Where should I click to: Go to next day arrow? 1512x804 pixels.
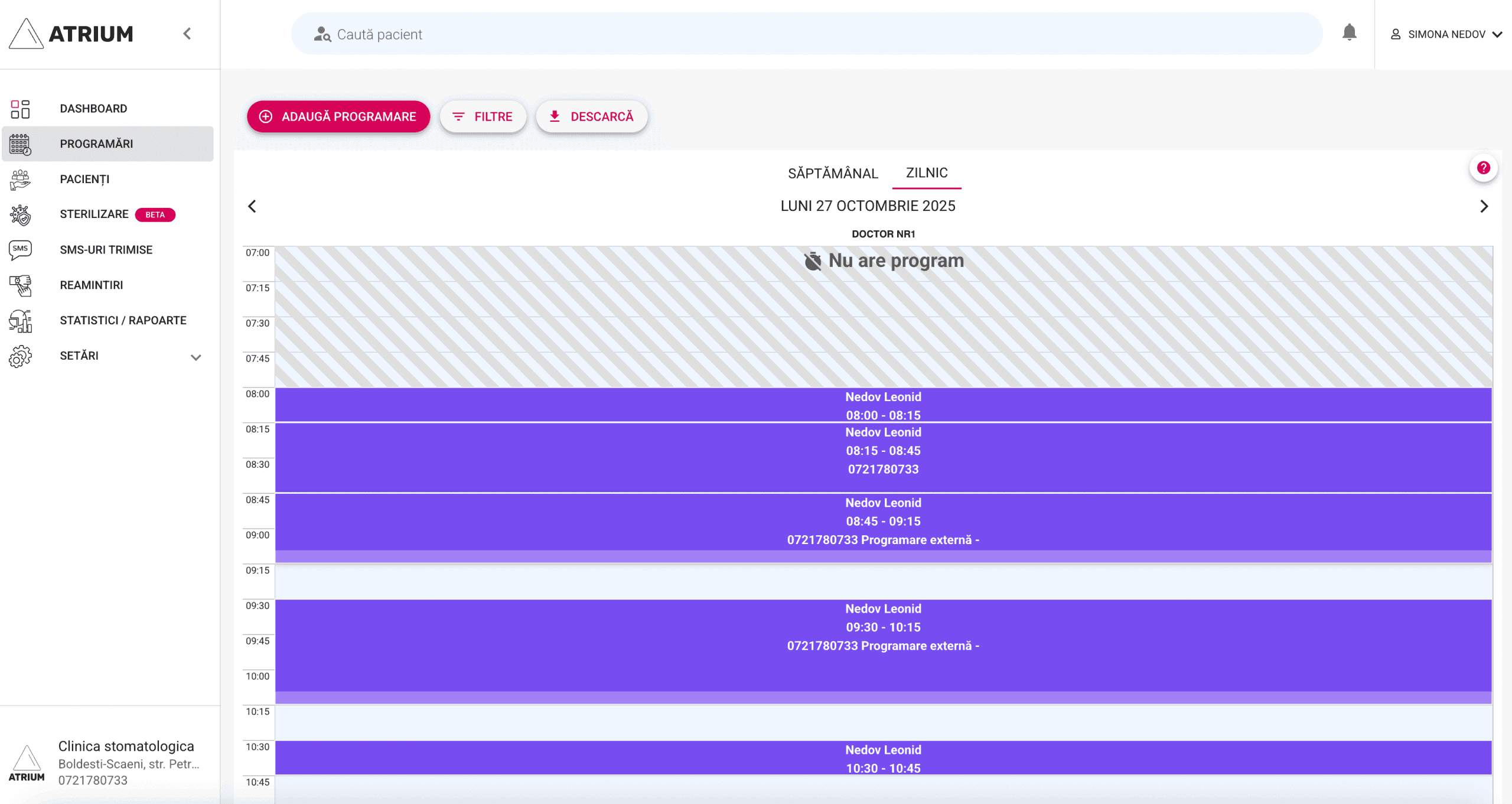[x=1484, y=206]
